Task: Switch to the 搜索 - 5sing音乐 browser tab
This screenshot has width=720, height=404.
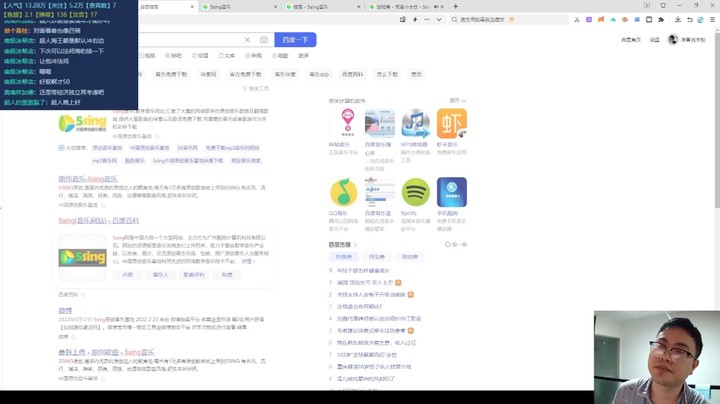Action: tap(323, 7)
